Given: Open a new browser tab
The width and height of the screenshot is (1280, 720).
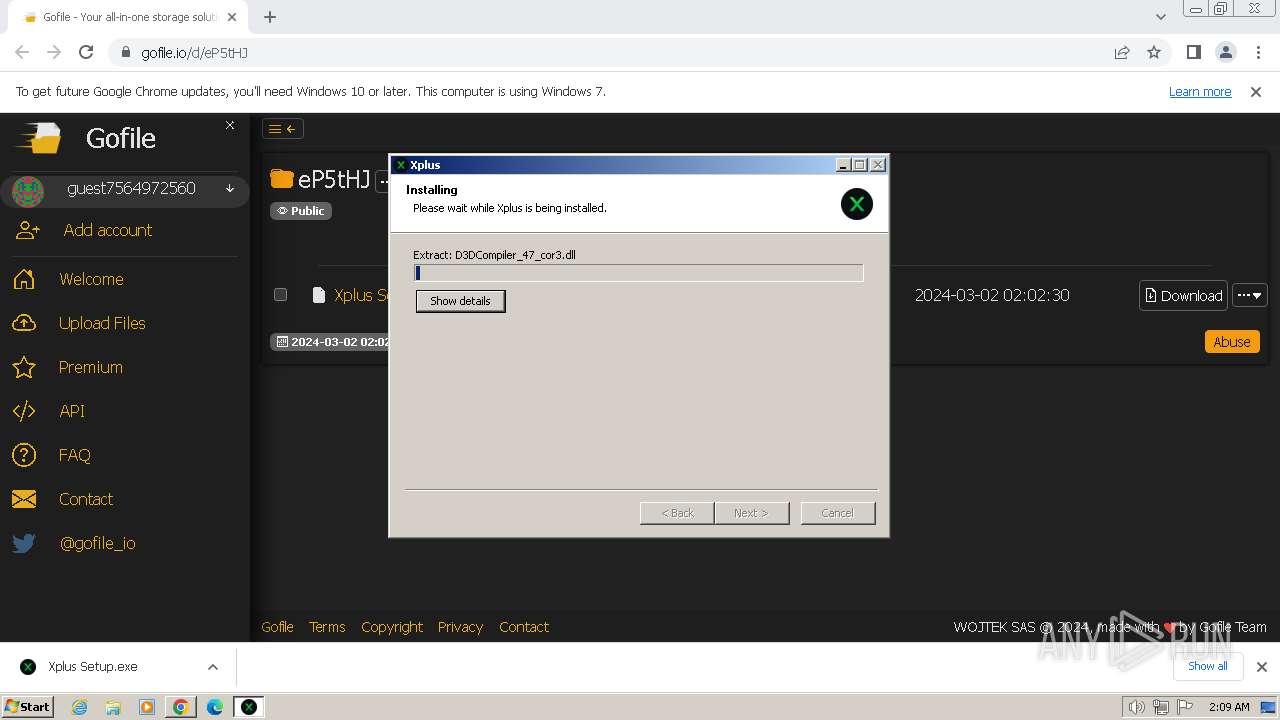Looking at the screenshot, I should pos(270,17).
